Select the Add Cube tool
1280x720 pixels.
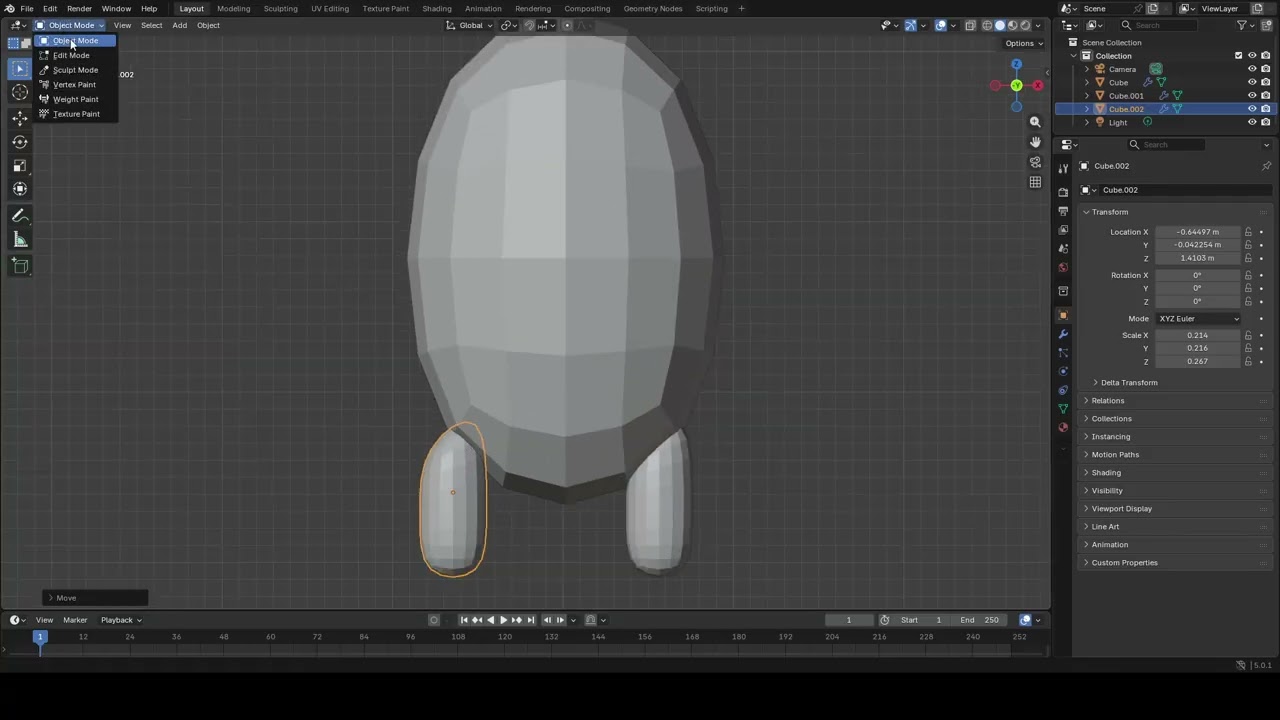pos(20,265)
